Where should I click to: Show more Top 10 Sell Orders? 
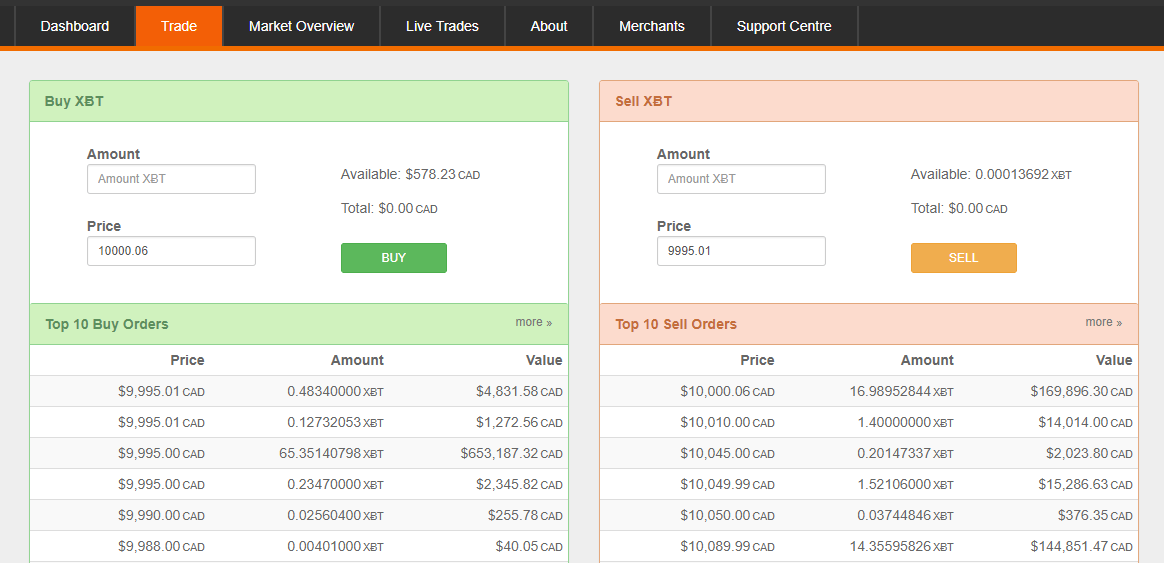[1104, 322]
